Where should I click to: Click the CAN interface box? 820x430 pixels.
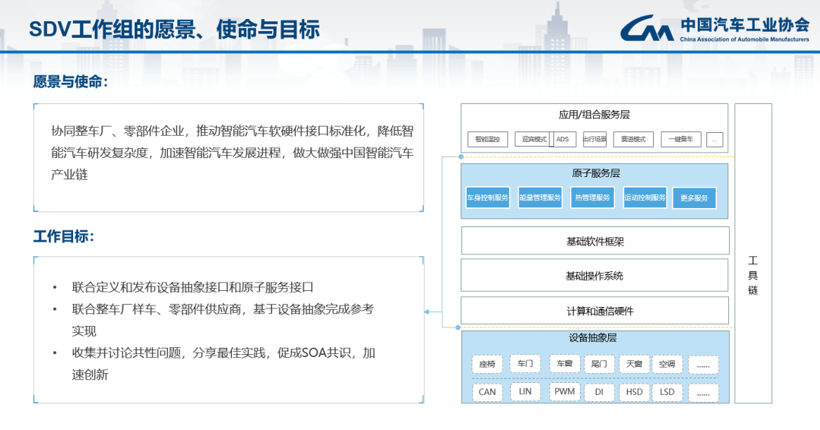487,392
